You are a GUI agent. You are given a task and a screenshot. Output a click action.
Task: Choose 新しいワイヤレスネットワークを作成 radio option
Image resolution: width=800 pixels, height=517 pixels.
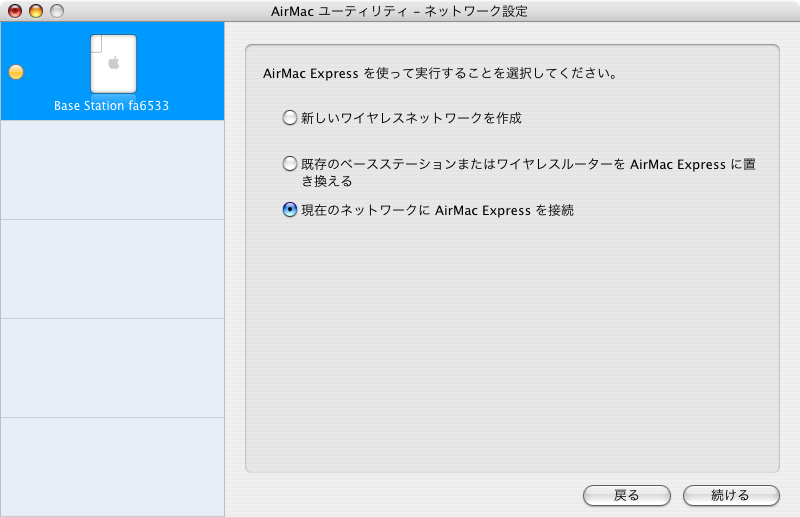pos(290,118)
